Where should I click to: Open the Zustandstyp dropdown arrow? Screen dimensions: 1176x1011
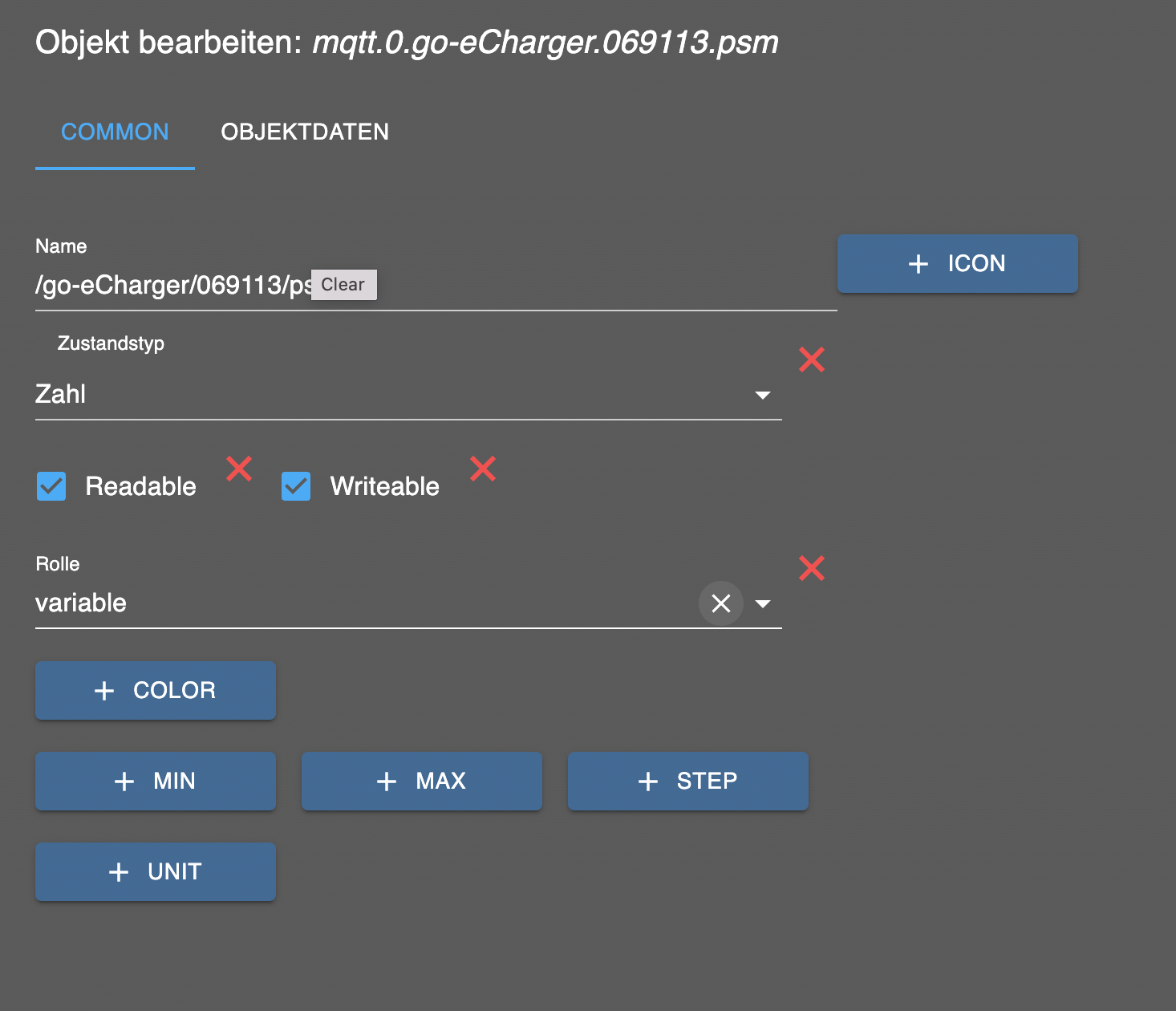763,395
